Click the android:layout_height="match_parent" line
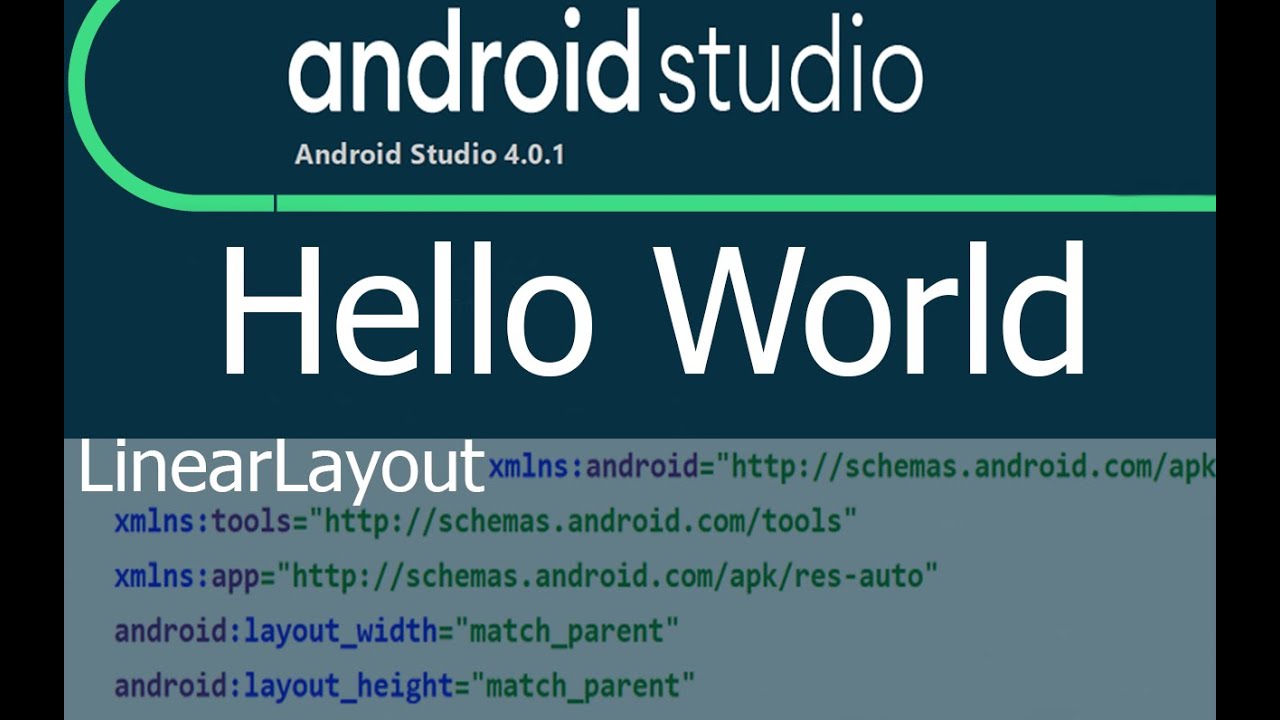 point(404,687)
